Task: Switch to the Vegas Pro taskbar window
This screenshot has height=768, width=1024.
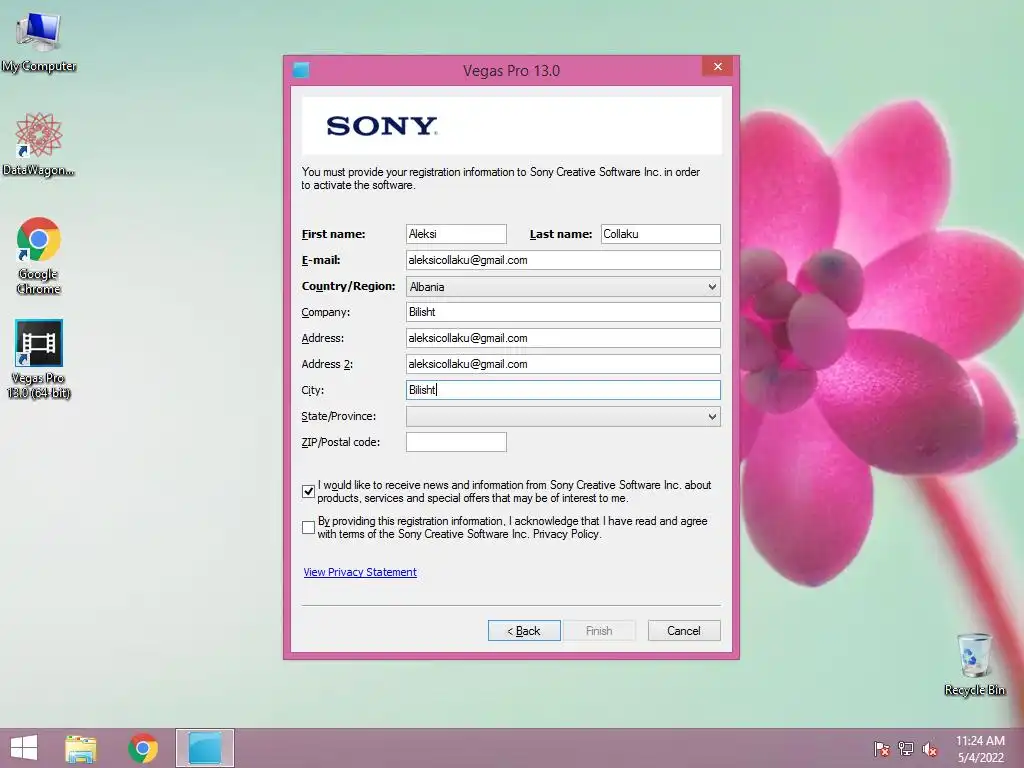Action: [204, 748]
